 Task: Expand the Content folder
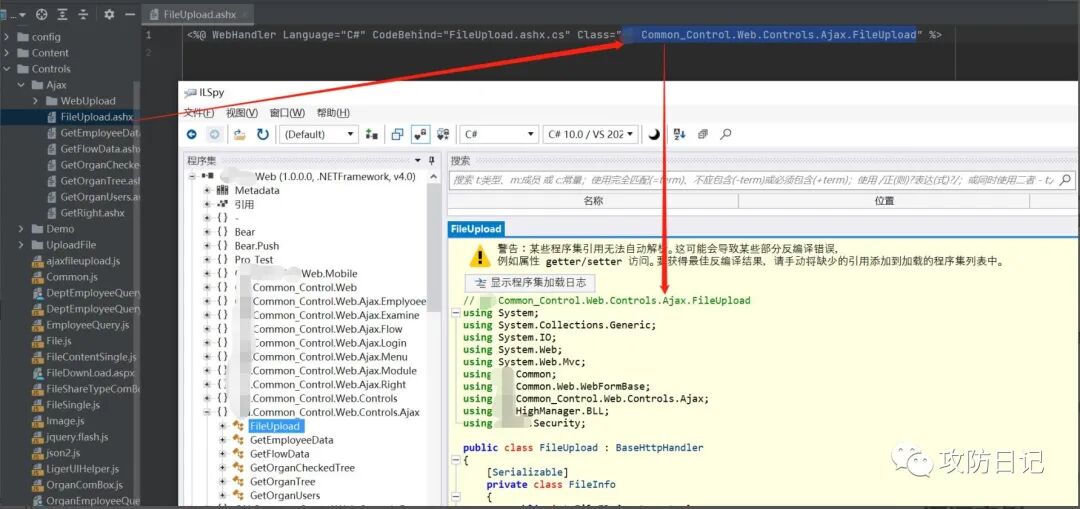coord(6,52)
